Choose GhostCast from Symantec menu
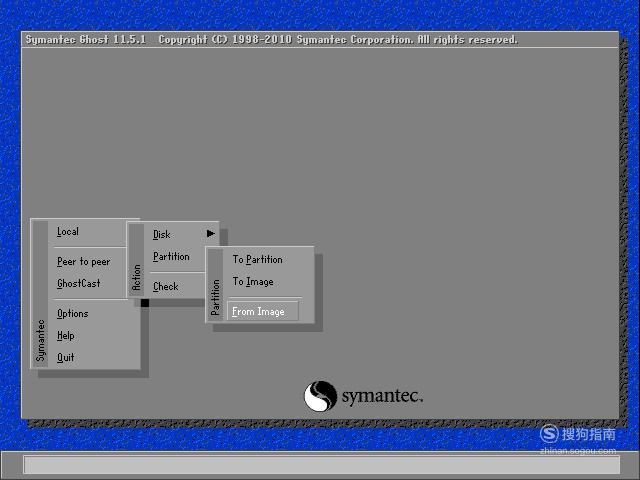Image resolution: width=640 pixels, height=480 pixels. (78, 283)
